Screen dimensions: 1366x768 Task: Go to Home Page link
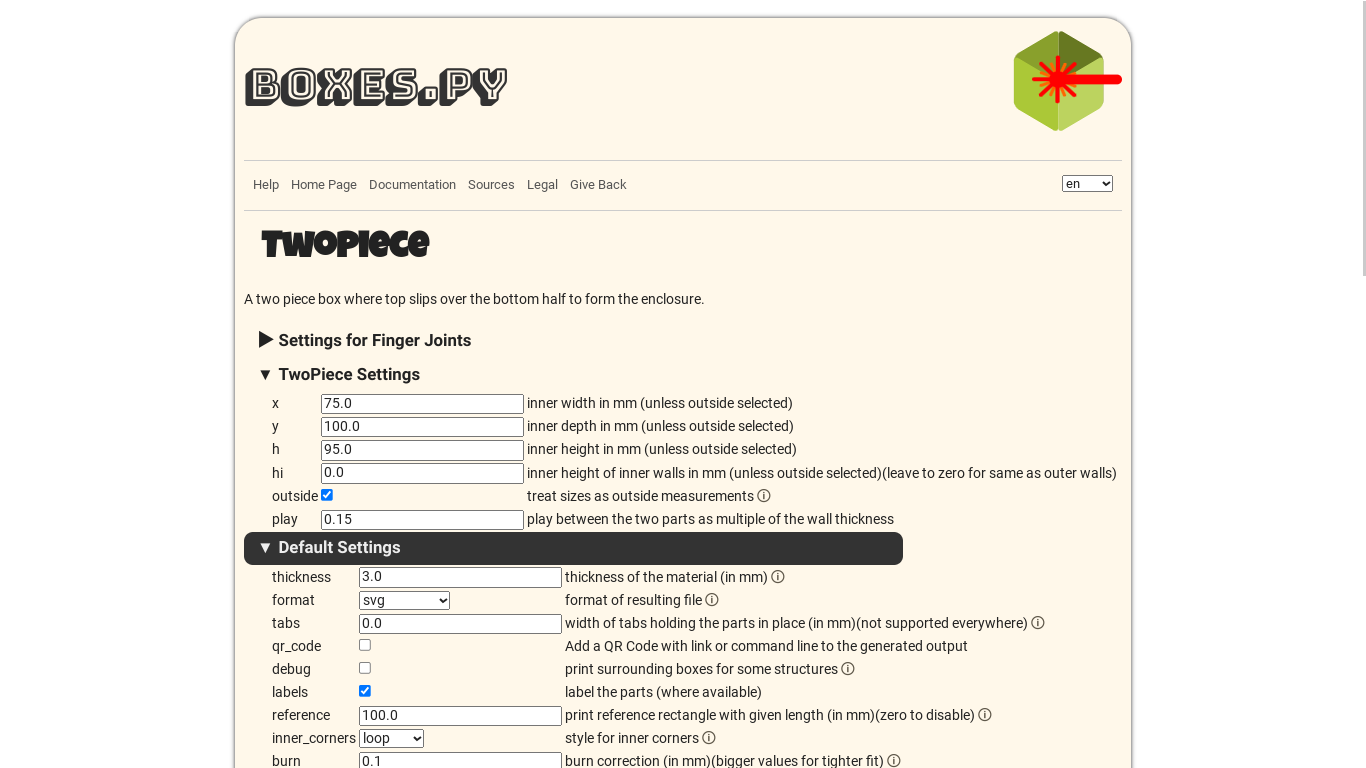324,185
